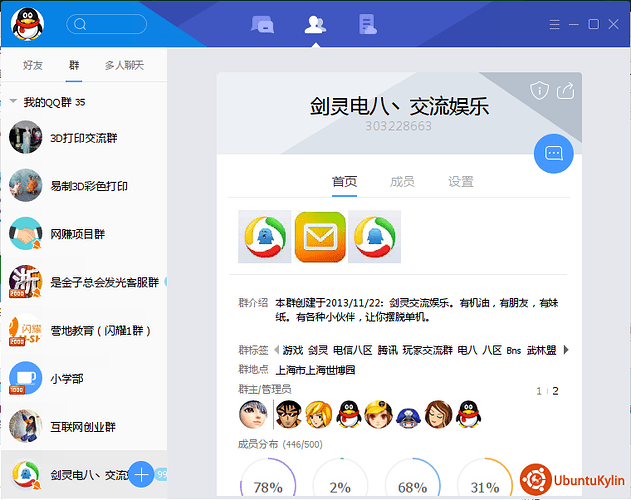
Task: Open the brown-haired woman admin avatar
Action: [439, 414]
